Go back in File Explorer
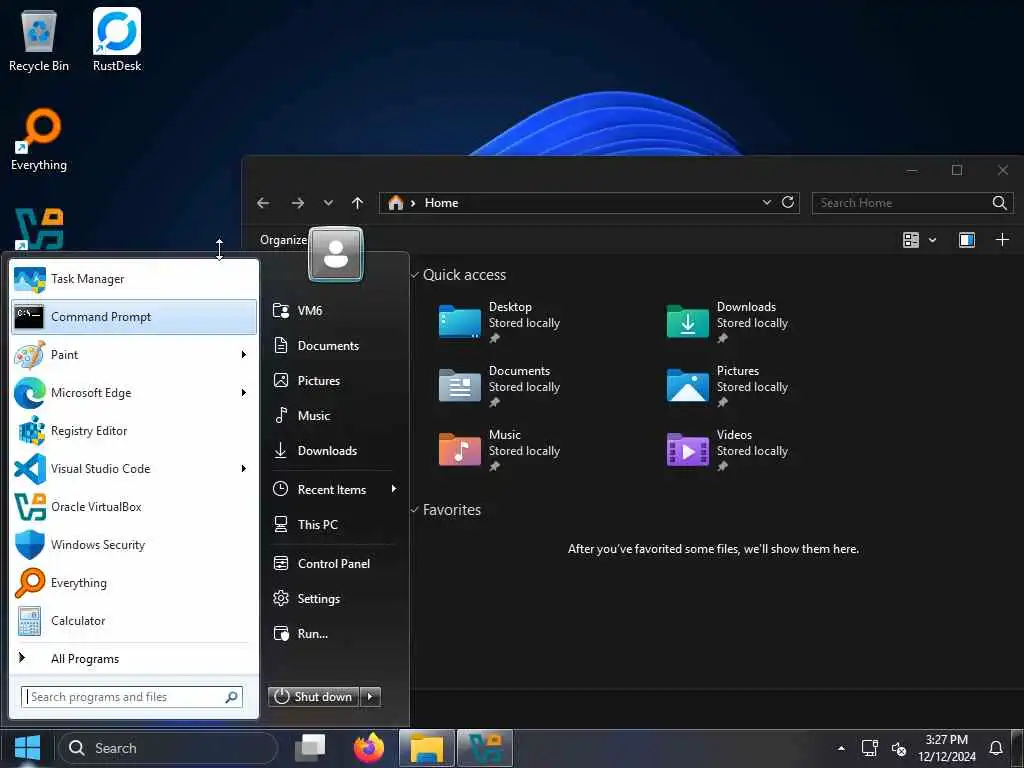Image resolution: width=1024 pixels, height=768 pixels. (x=263, y=203)
